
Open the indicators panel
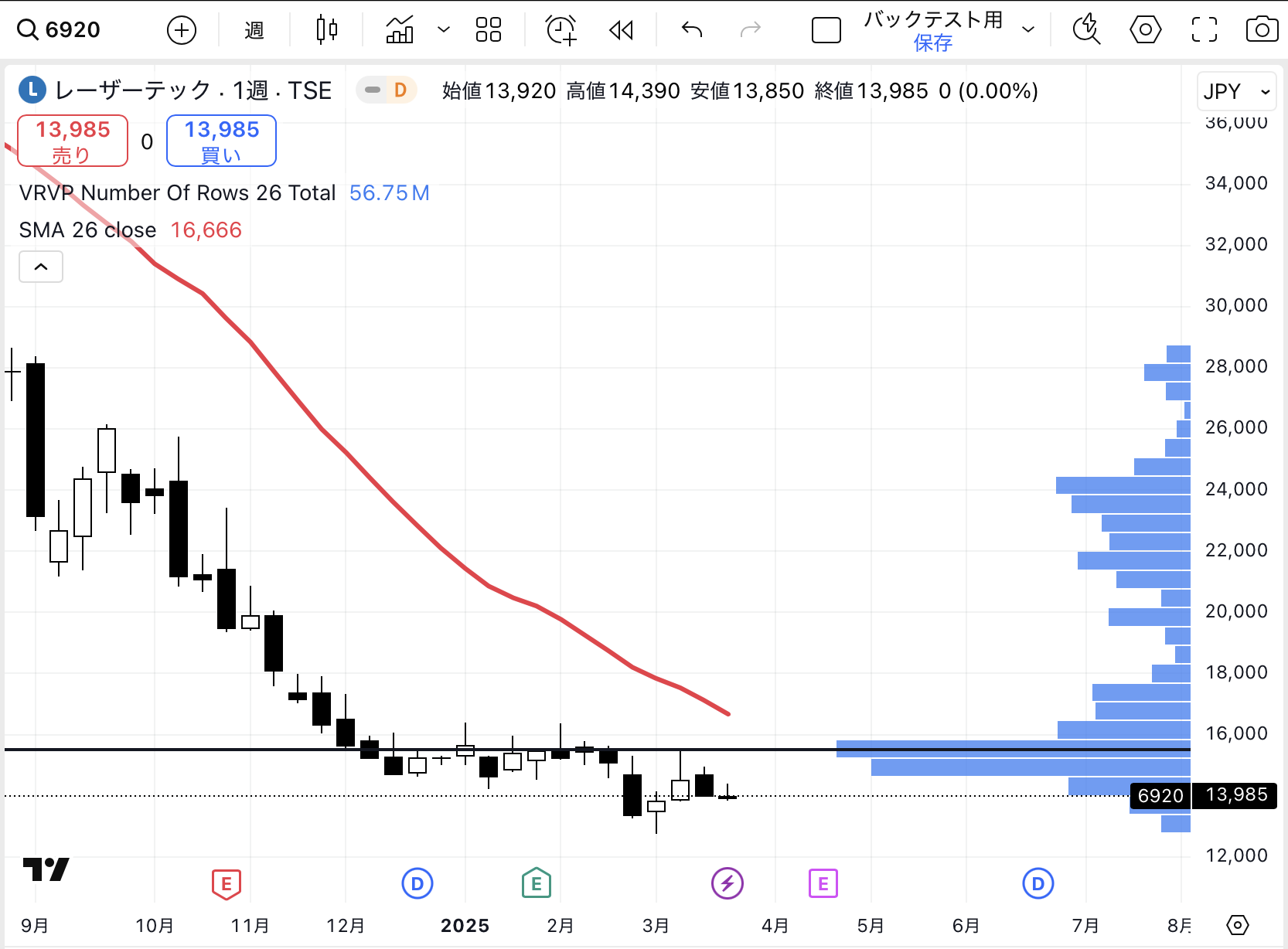(400, 30)
